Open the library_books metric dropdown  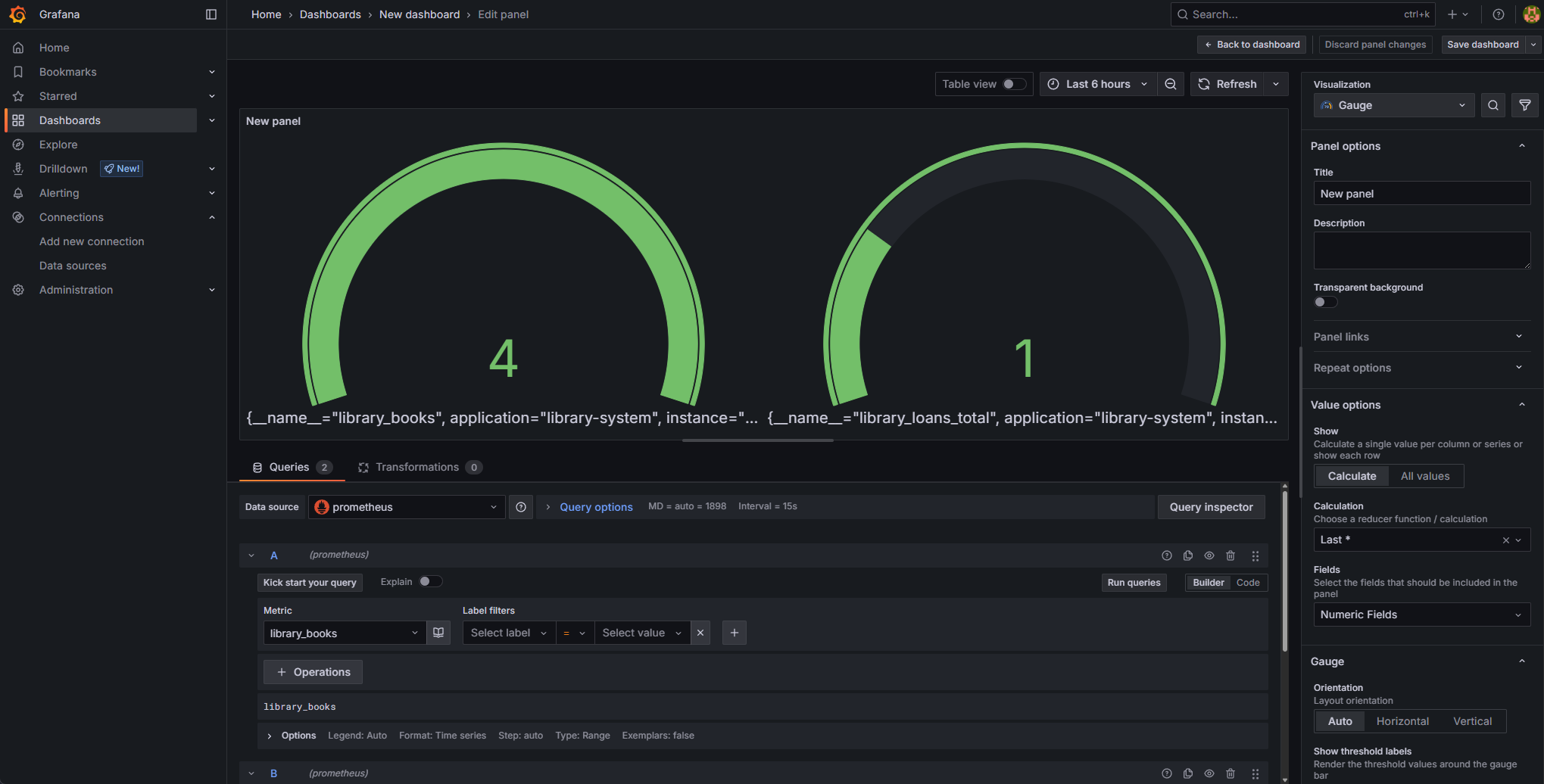tap(344, 633)
